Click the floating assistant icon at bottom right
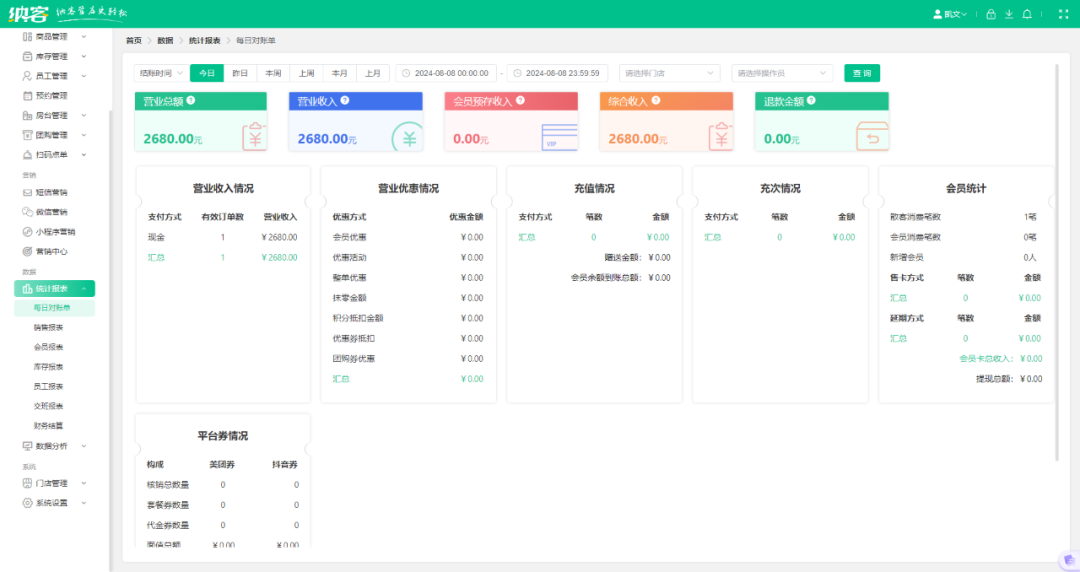 (x=1068, y=560)
